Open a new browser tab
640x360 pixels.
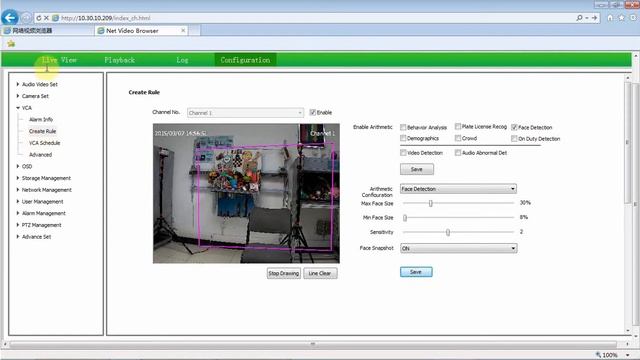tap(194, 31)
